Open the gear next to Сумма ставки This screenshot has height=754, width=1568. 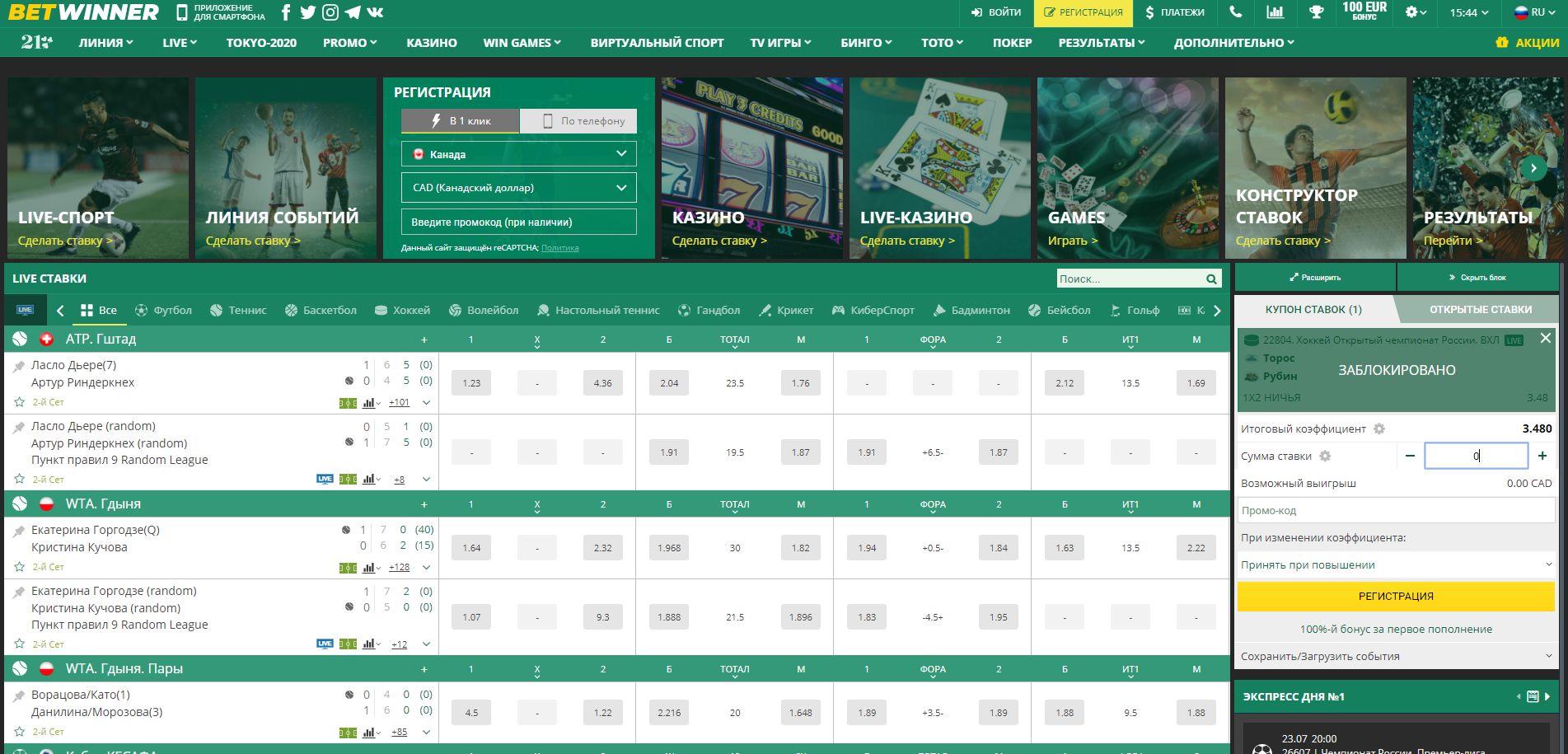tap(1325, 456)
